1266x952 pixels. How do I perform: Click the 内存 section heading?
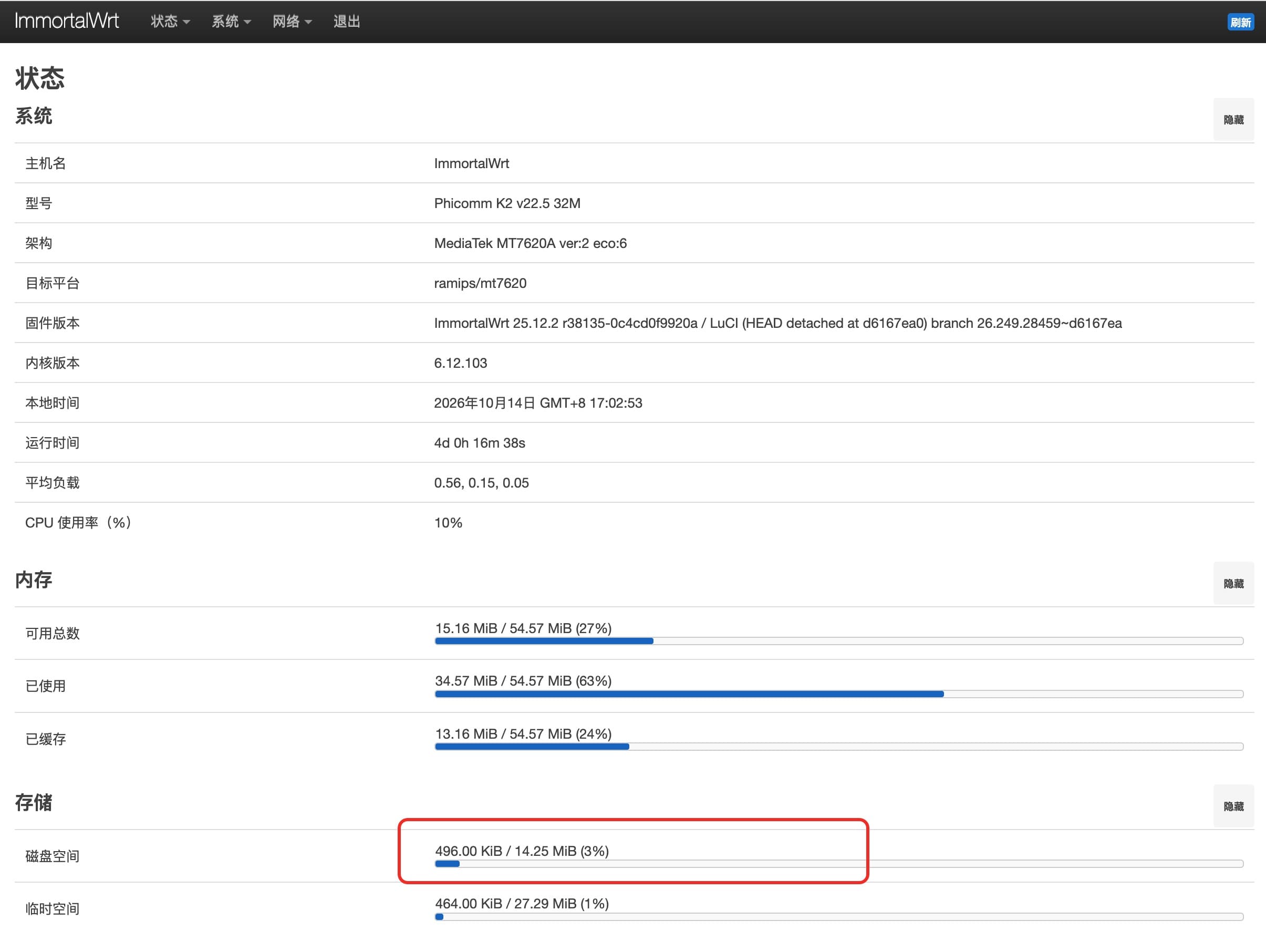[x=33, y=580]
